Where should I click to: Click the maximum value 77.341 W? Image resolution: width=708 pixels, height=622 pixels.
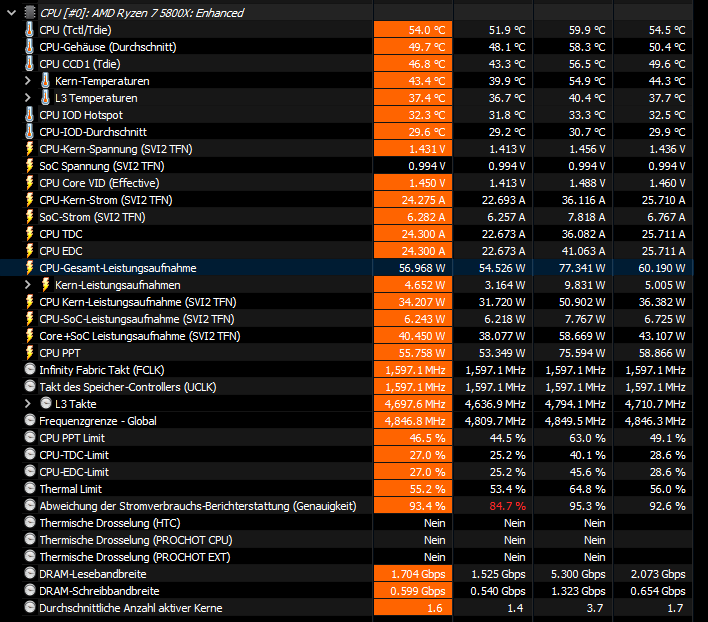[x=582, y=268]
